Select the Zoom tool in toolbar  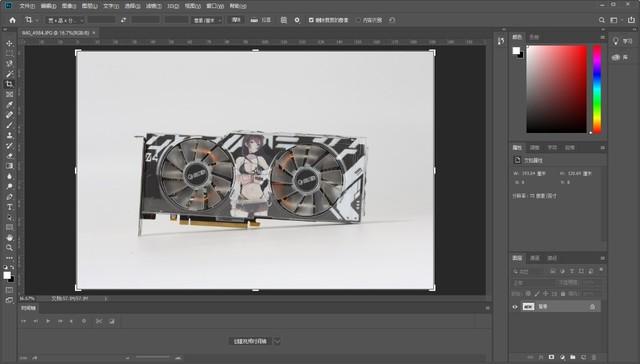pos(9,248)
